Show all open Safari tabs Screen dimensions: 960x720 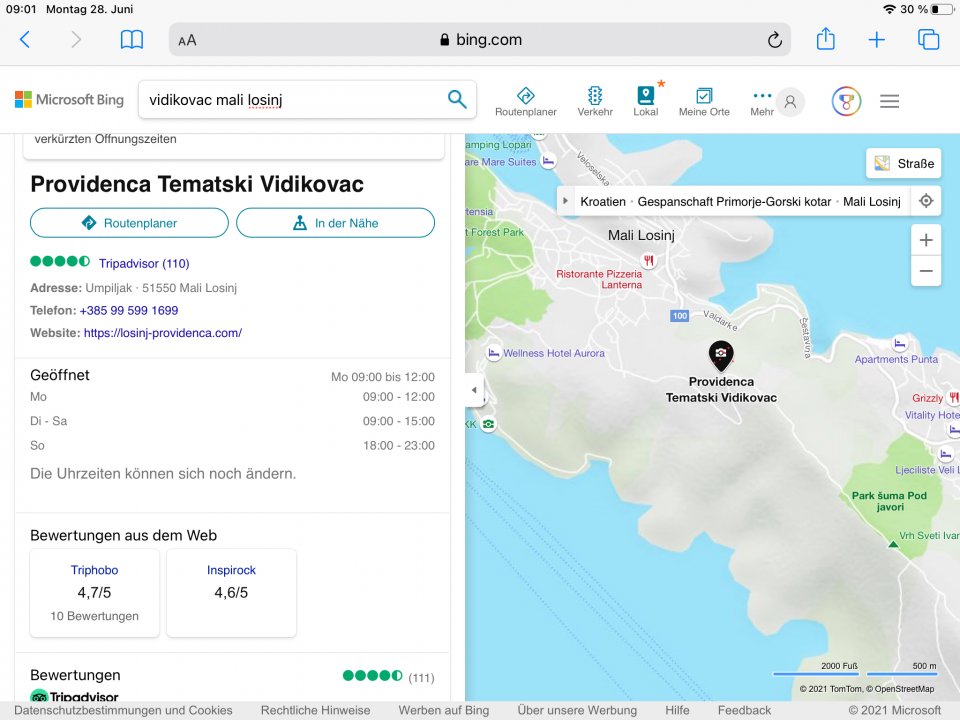pos(928,40)
